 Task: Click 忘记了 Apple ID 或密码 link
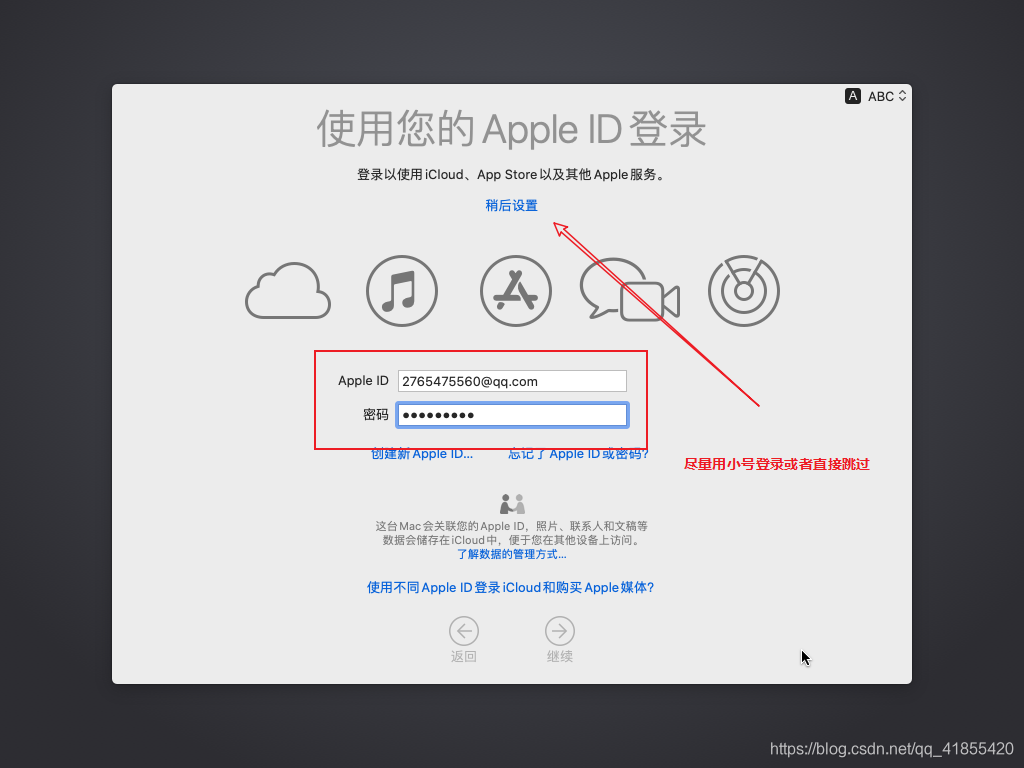tap(579, 454)
